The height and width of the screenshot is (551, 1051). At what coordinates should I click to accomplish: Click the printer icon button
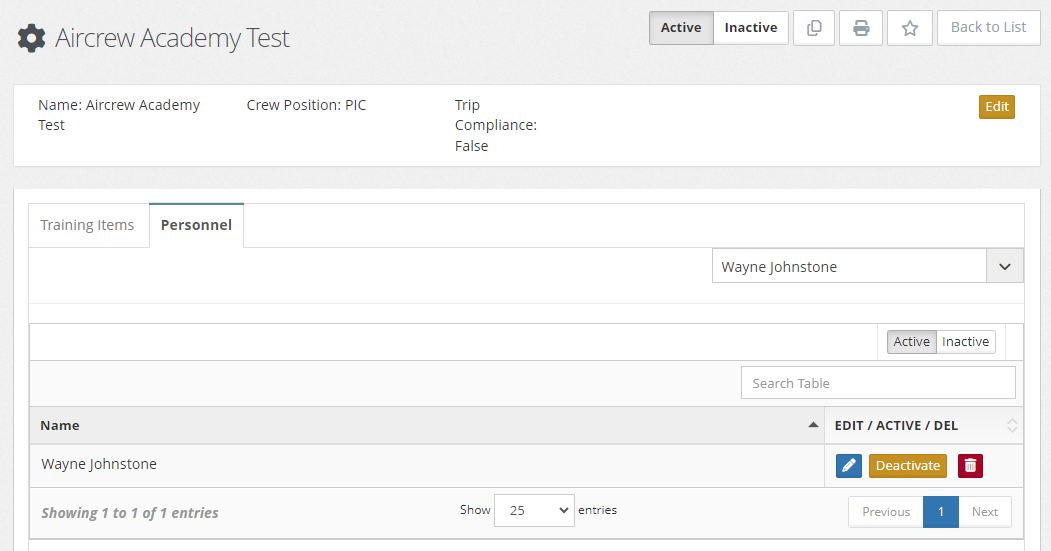pyautogui.click(x=861, y=28)
